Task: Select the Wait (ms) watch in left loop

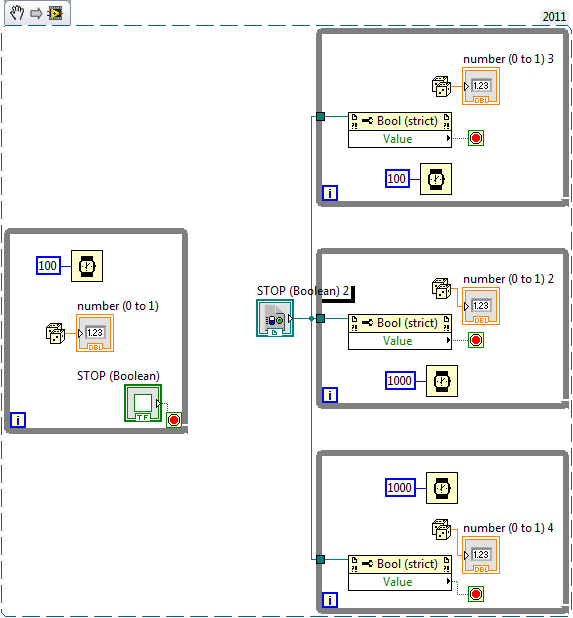Action: click(87, 266)
